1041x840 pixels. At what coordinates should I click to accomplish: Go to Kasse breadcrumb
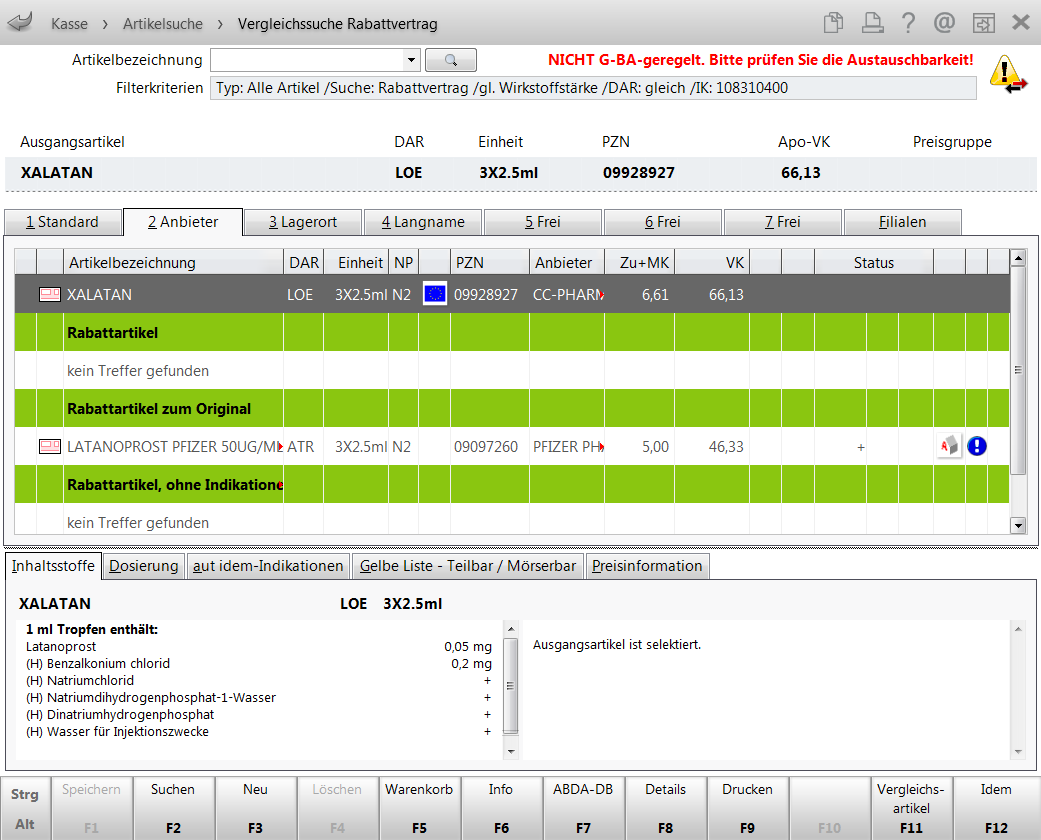pyautogui.click(x=69, y=24)
